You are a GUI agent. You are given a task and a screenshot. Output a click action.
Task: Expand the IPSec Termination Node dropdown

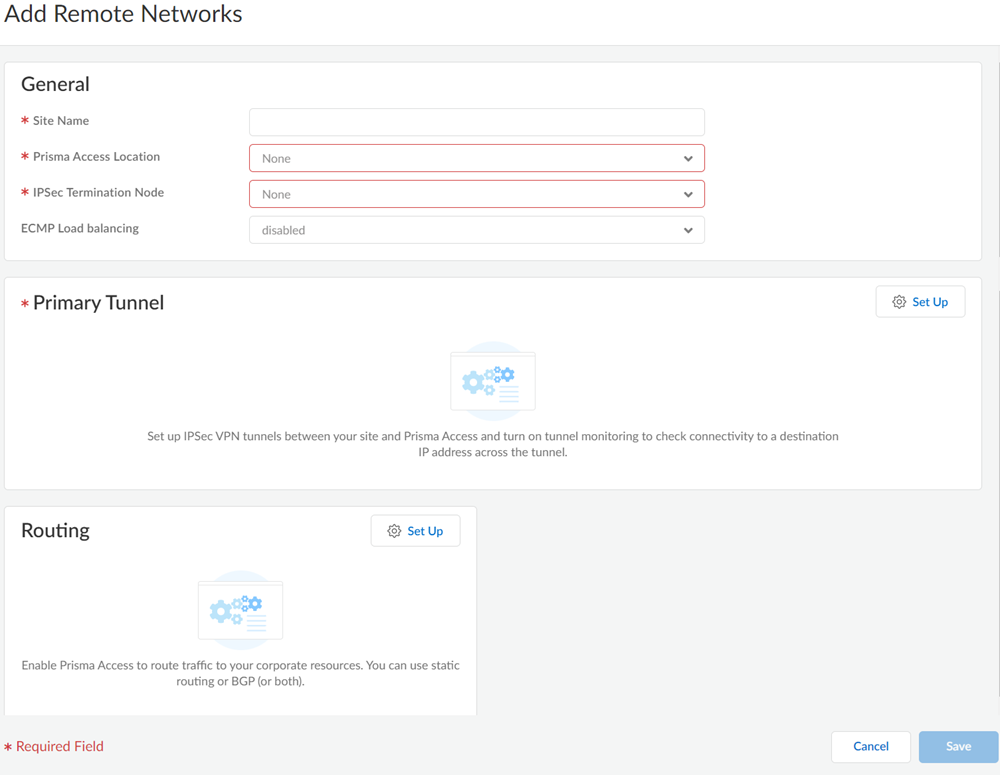476,194
